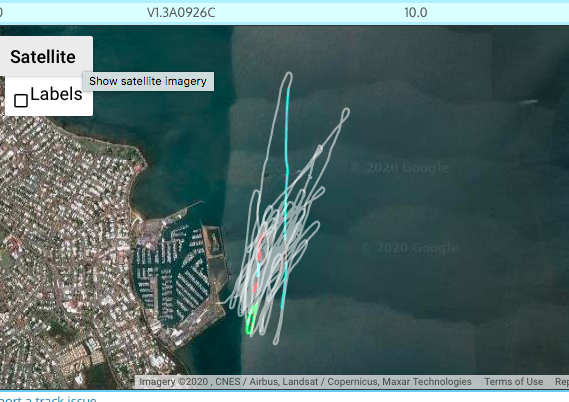Screen dimensions: 569x402
Task: Select the V1.3A0926C table cell
Action: point(181,13)
